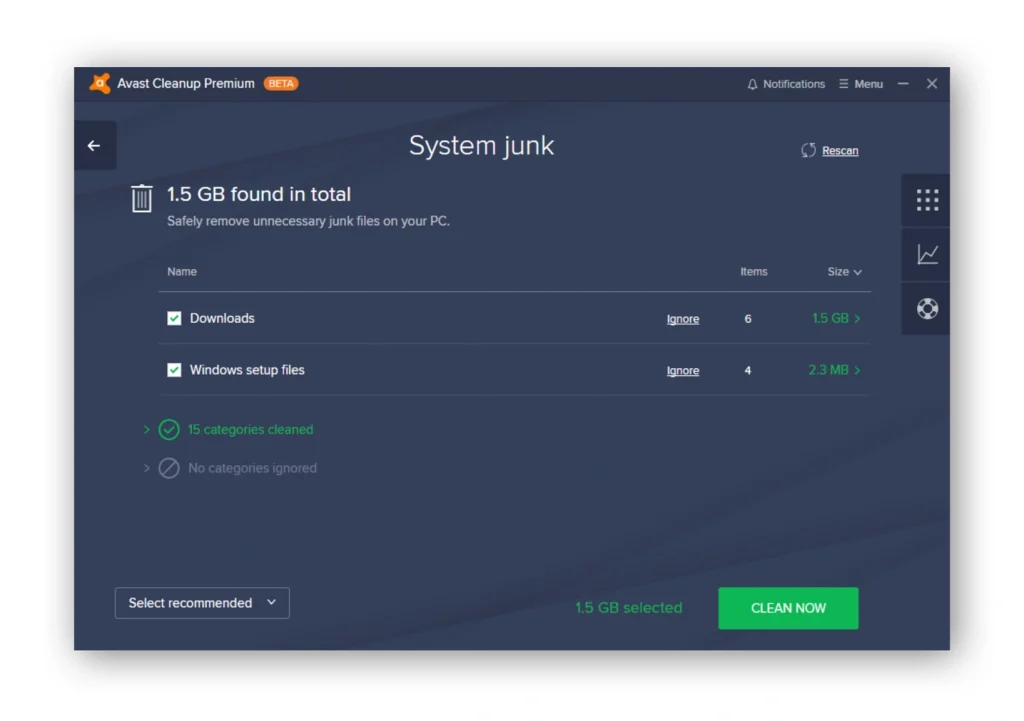Click Ignore link for Windows setup files

pyautogui.click(x=683, y=371)
